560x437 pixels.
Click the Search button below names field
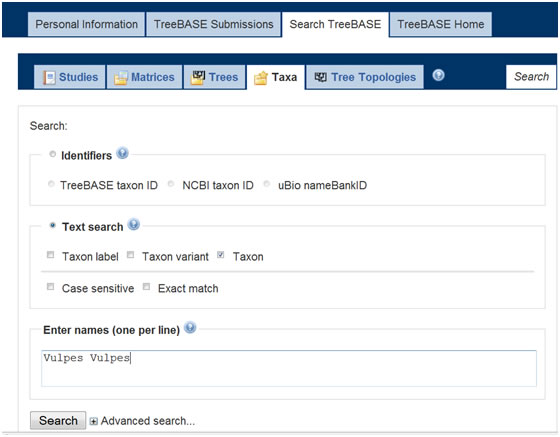(58, 421)
